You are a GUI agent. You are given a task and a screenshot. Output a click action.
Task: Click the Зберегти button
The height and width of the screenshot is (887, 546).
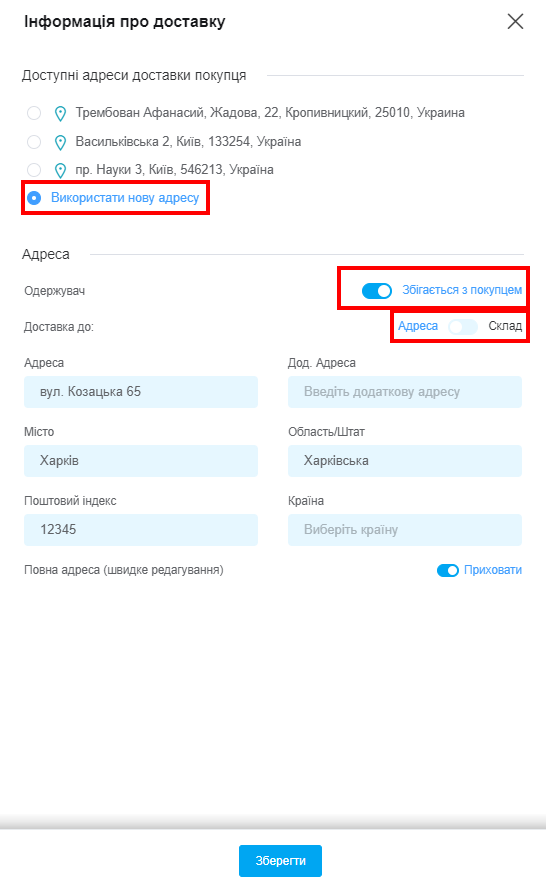click(280, 860)
